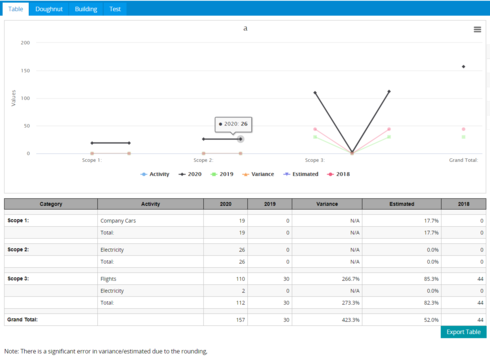Click the highlighted Scope 2 2020 point

tap(240, 139)
